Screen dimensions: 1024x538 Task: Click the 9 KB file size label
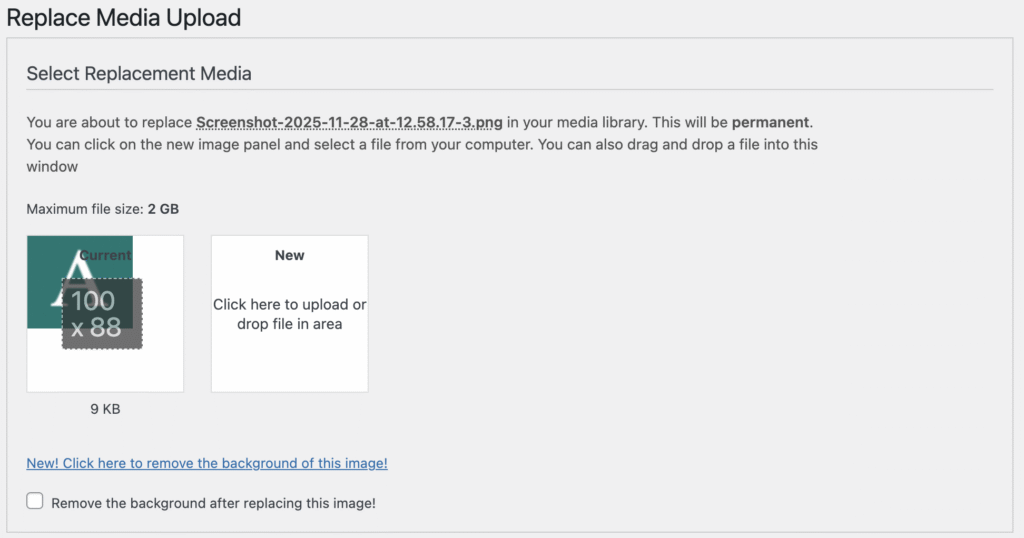[x=105, y=408]
